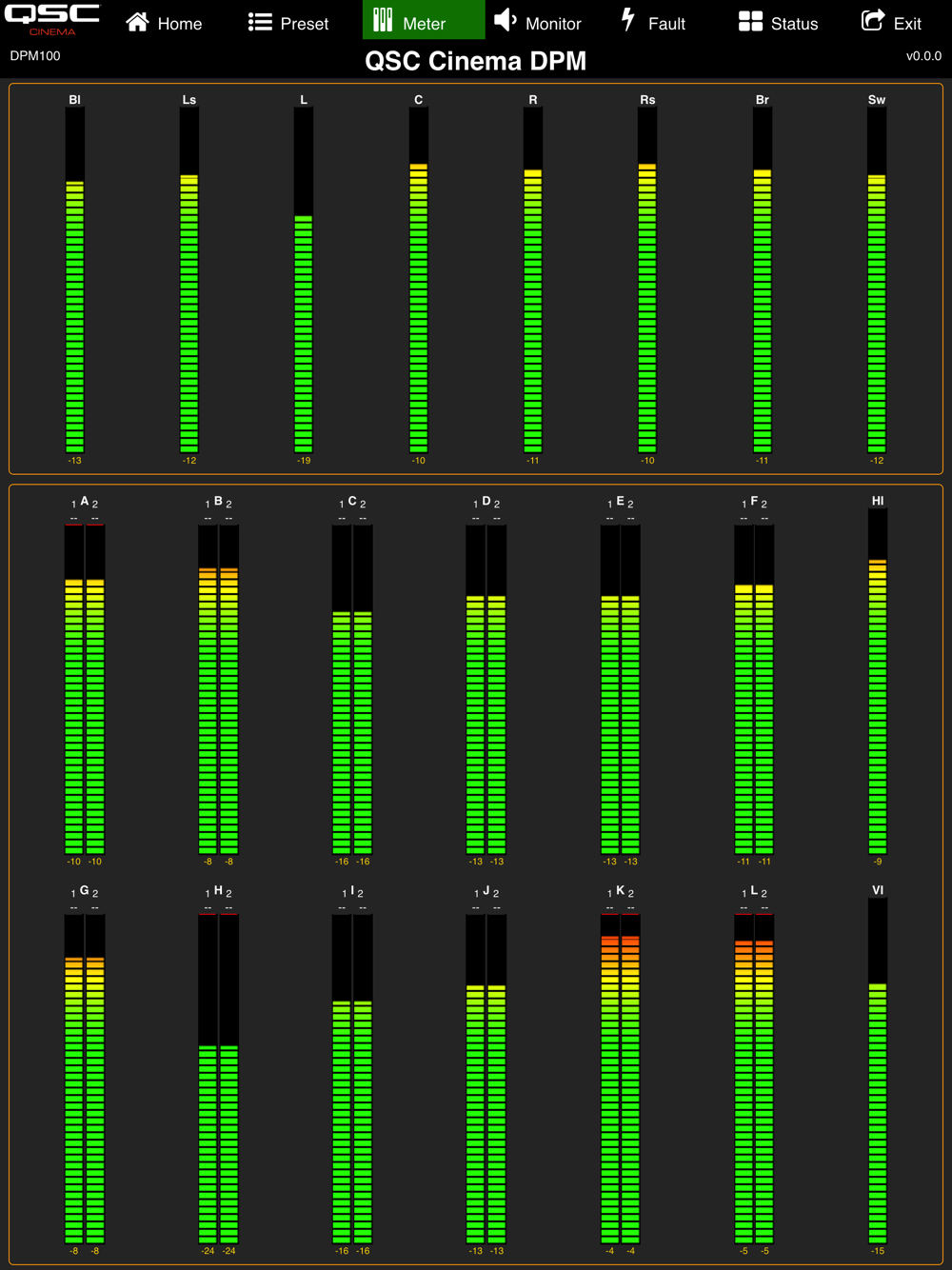Image resolution: width=952 pixels, height=1270 pixels.
Task: Select the Meter tab label
Action: click(x=425, y=24)
